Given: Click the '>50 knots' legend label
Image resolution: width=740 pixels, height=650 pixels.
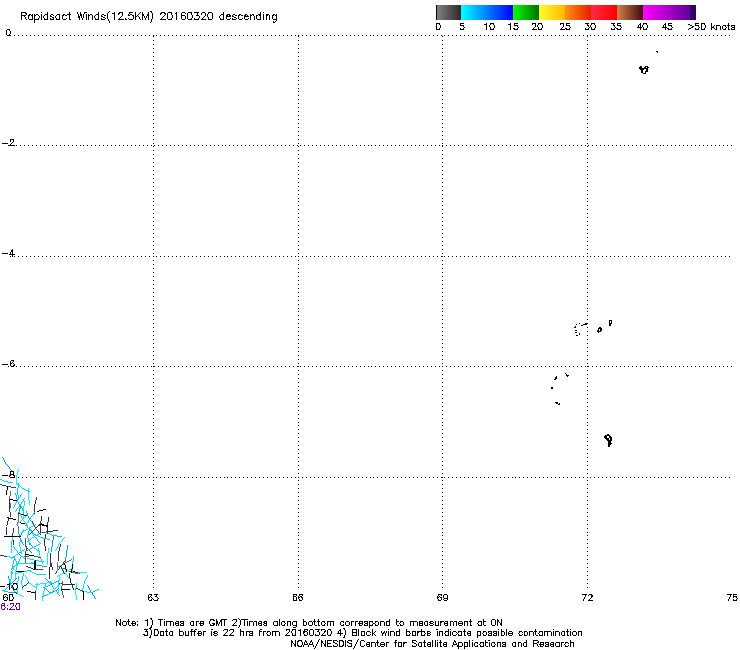Looking at the screenshot, I should [711, 27].
